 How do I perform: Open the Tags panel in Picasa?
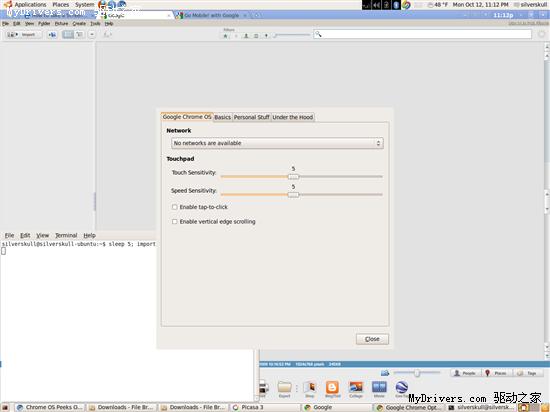point(528,373)
